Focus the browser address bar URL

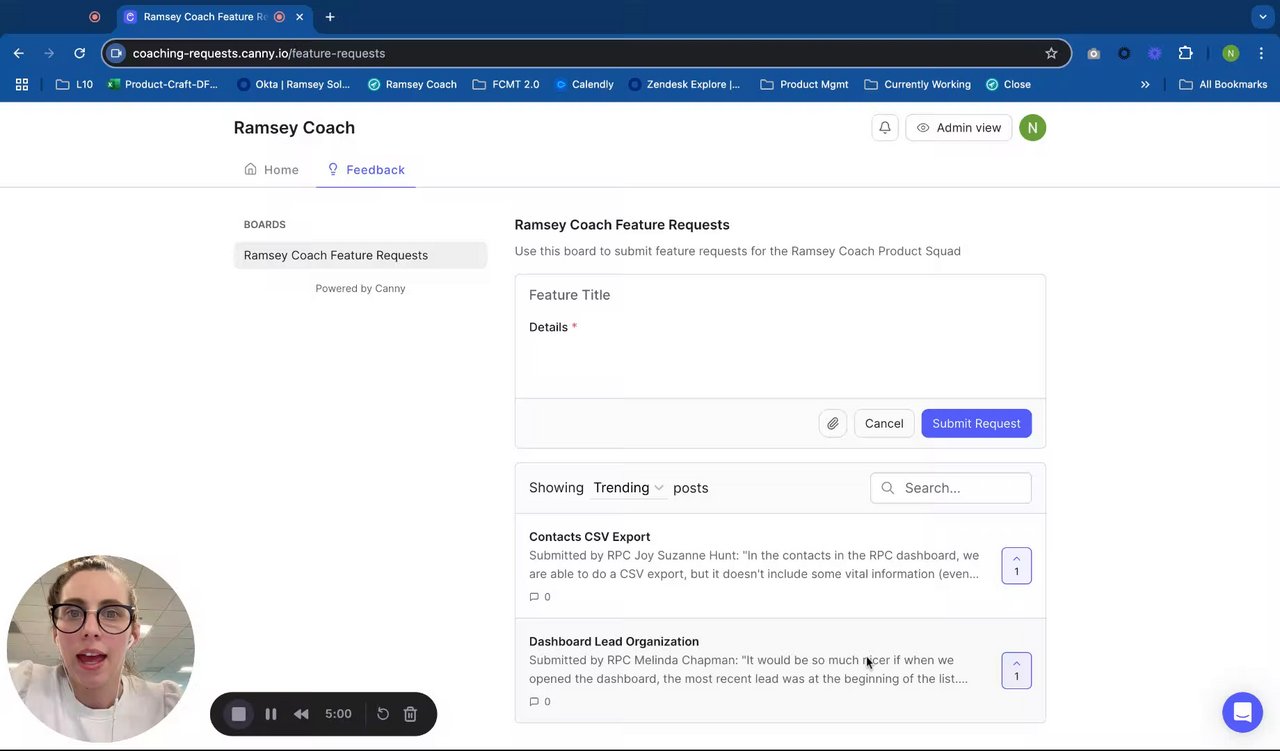tap(259, 53)
